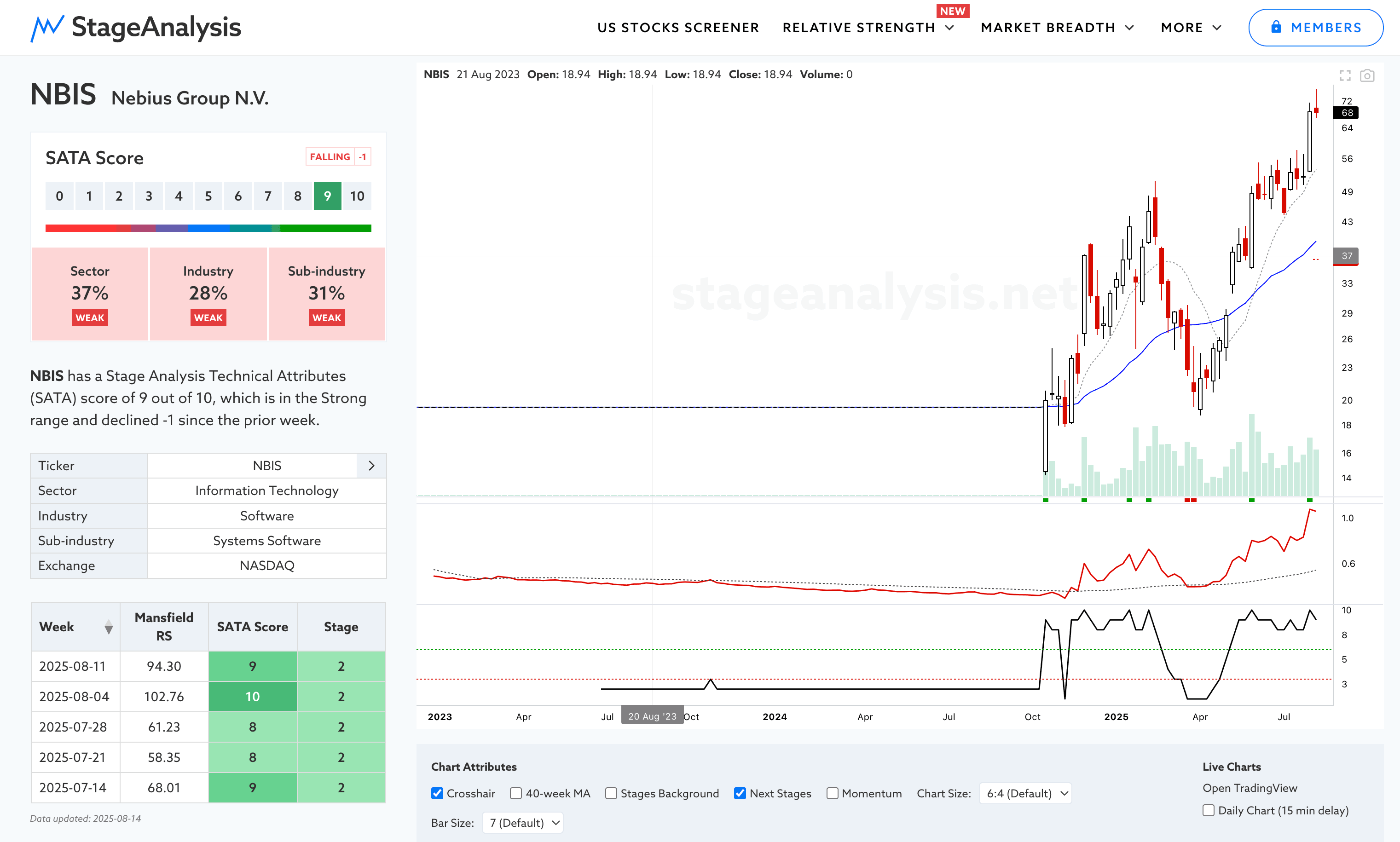The height and width of the screenshot is (842, 1400).
Task: Click the Sub-industry 31% Weak tile
Action: pyautogui.click(x=327, y=294)
